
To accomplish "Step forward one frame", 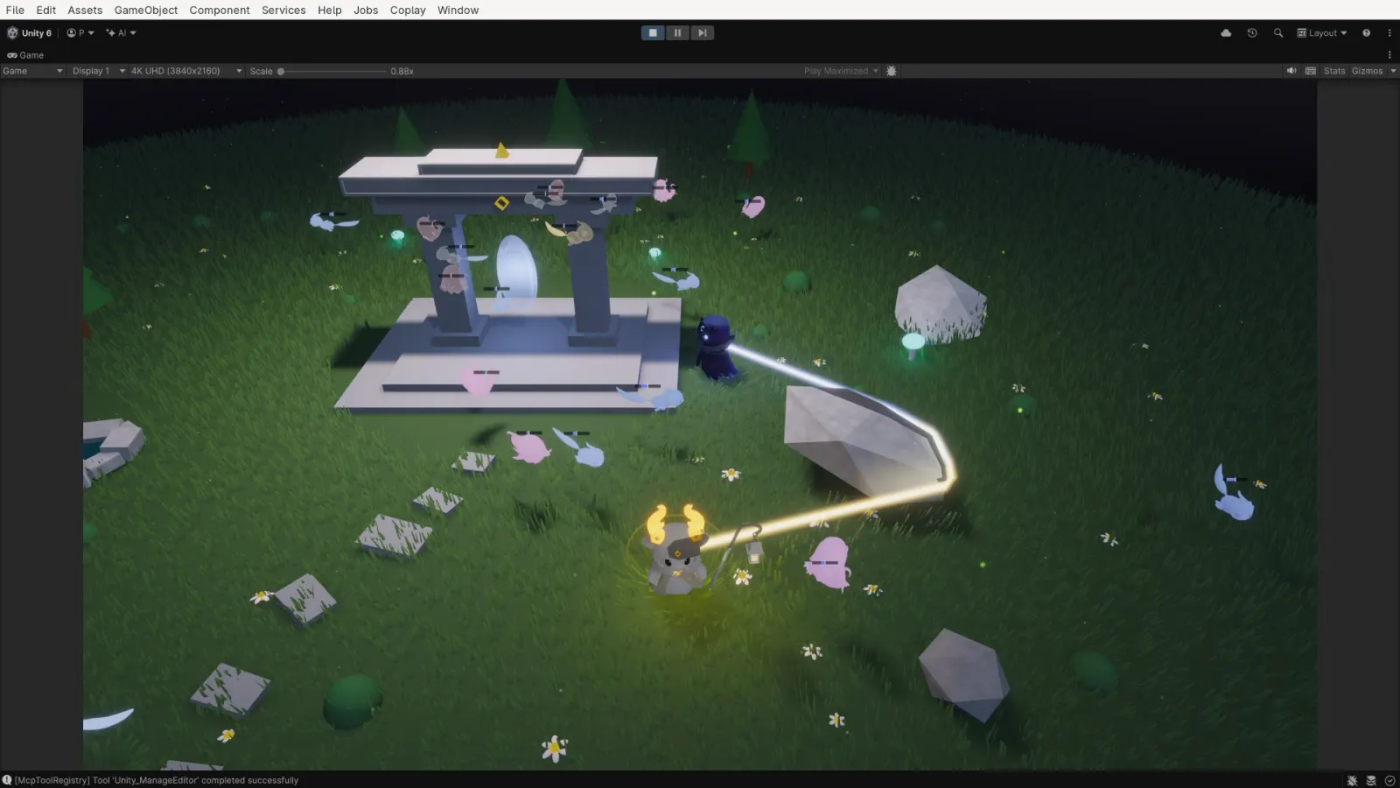I will [x=702, y=33].
